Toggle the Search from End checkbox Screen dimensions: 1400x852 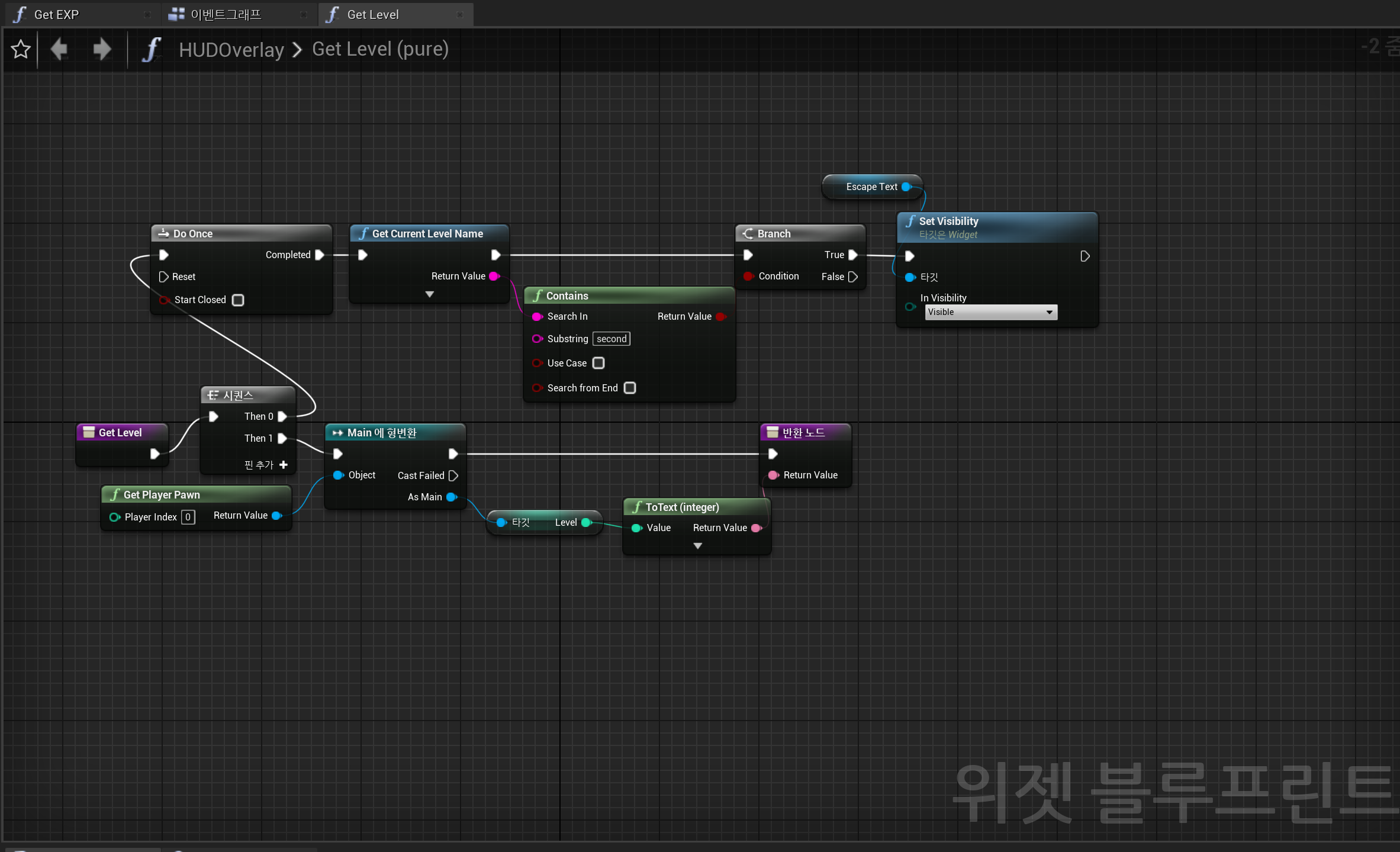630,388
